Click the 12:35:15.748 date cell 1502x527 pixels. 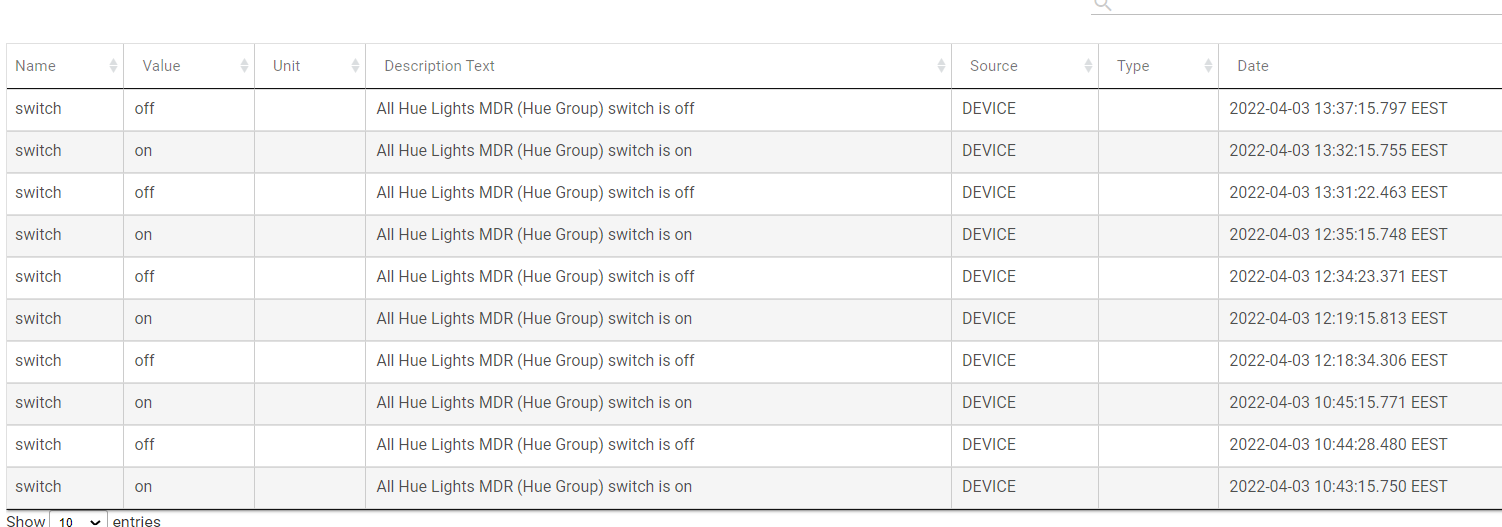click(1338, 235)
